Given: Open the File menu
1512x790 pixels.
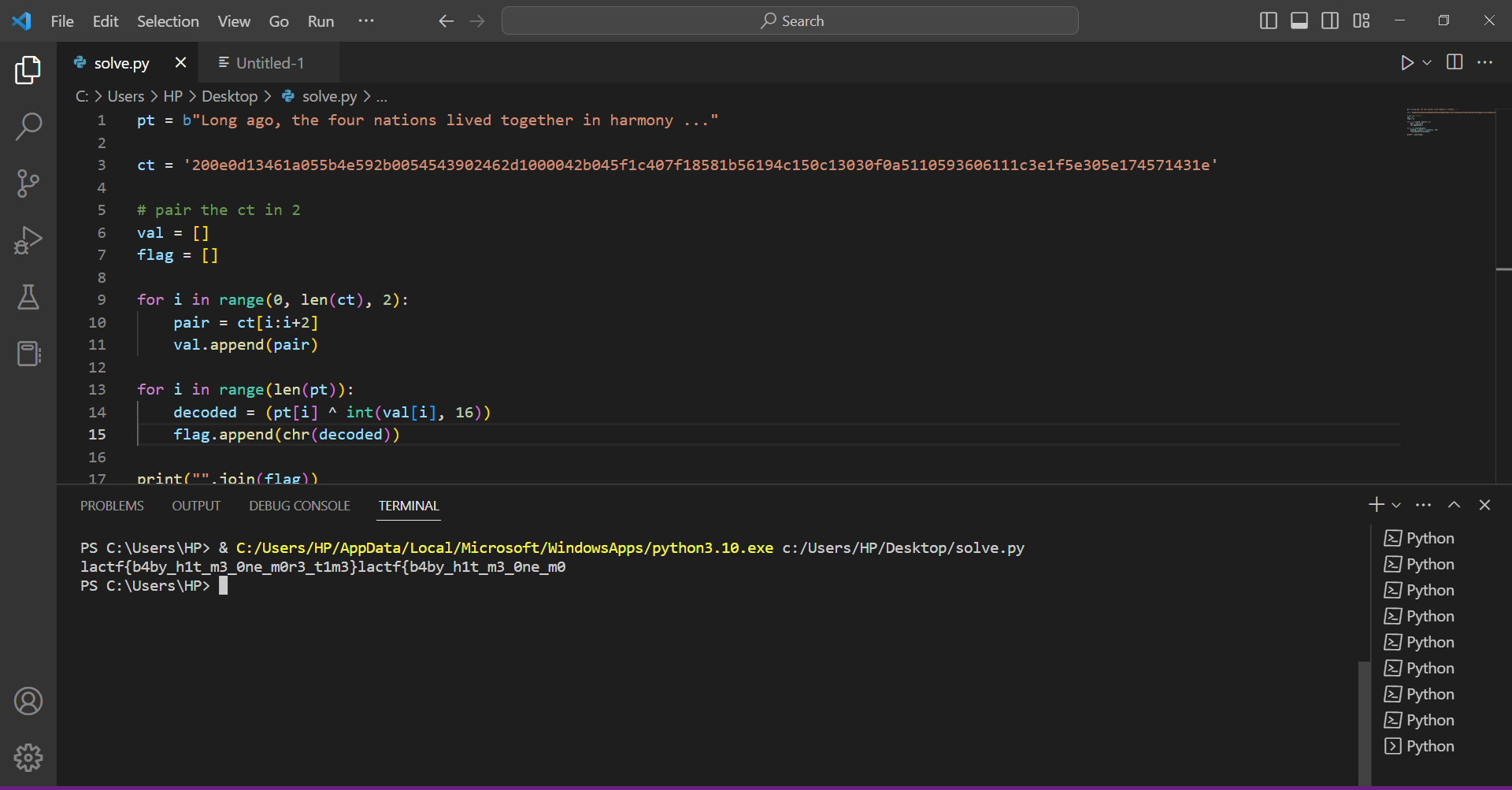Looking at the screenshot, I should [x=62, y=21].
